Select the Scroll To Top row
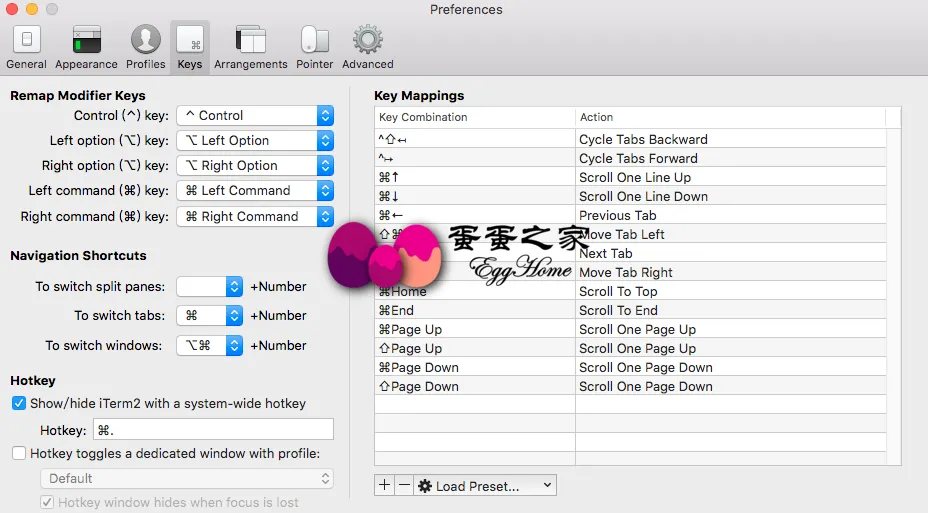 tap(630, 291)
